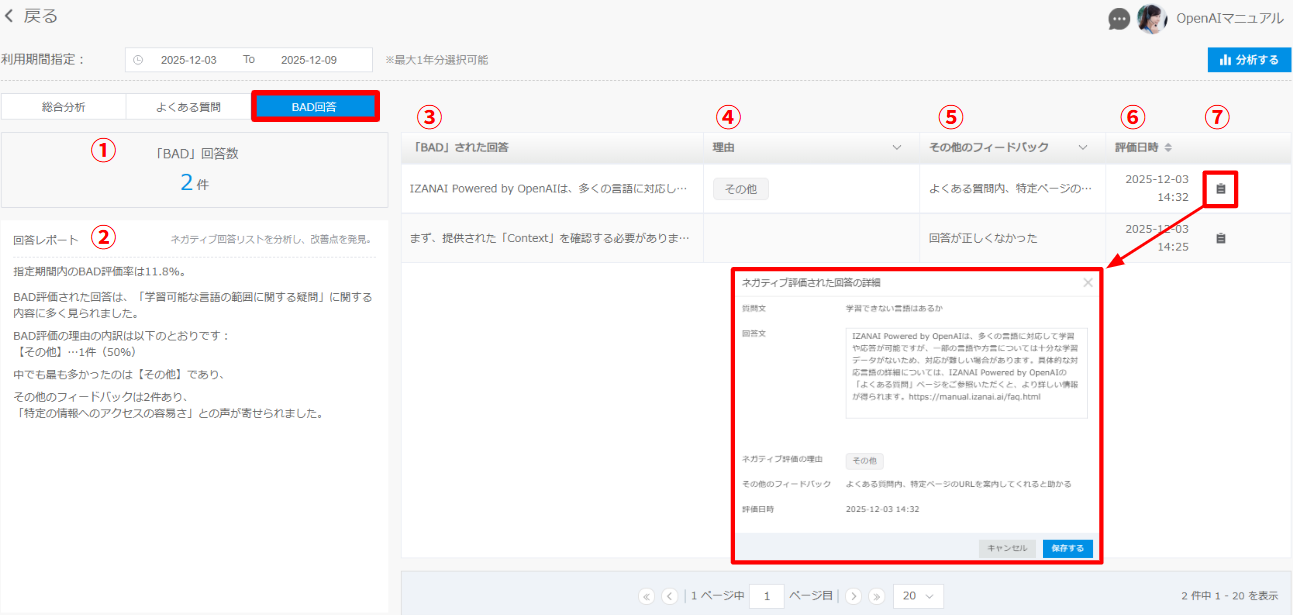1293x615 pixels.
Task: Click キャンセル in the details dialog
Action: tap(1007, 548)
